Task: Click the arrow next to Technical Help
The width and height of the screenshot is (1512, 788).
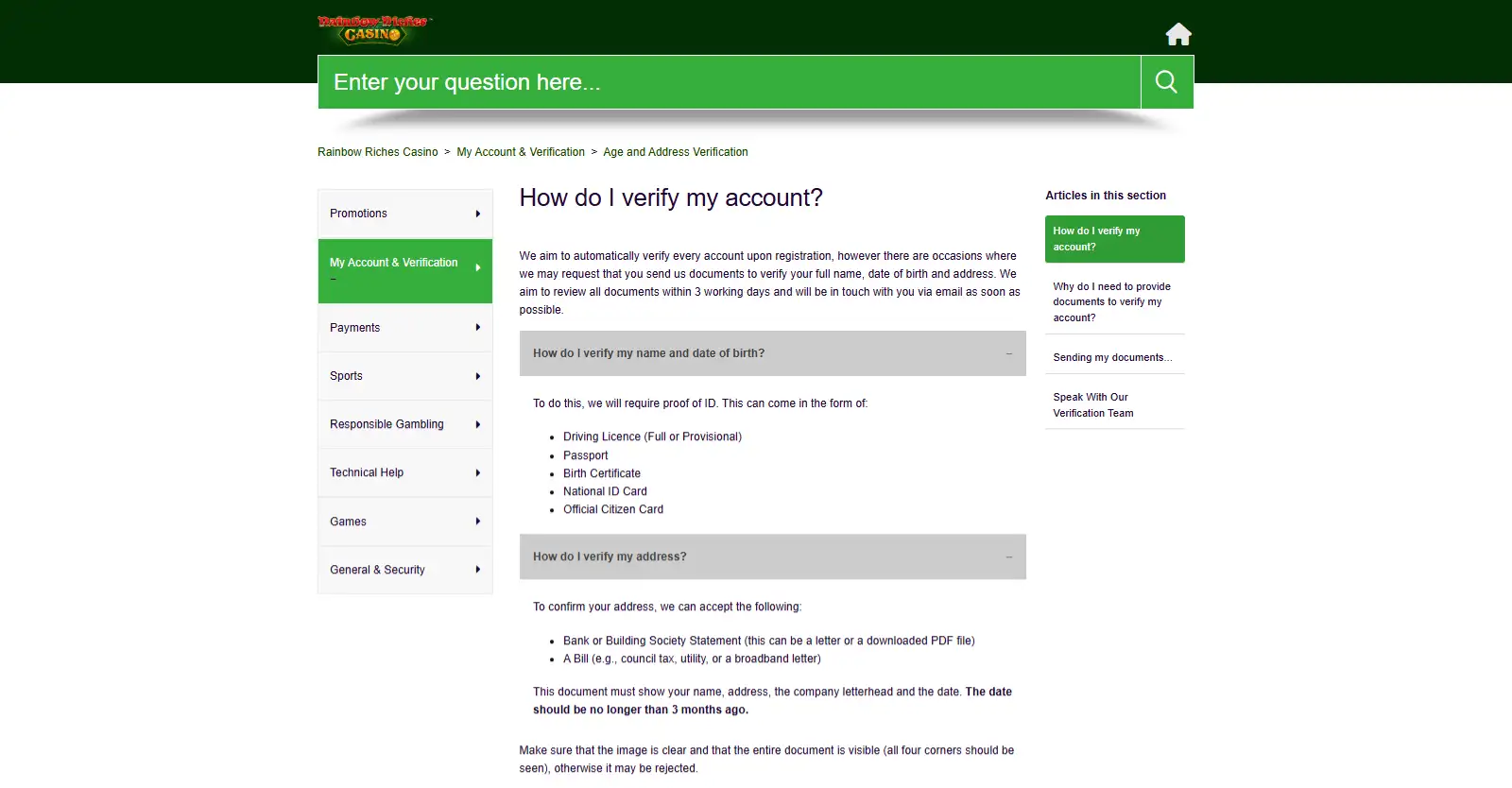Action: [x=478, y=472]
